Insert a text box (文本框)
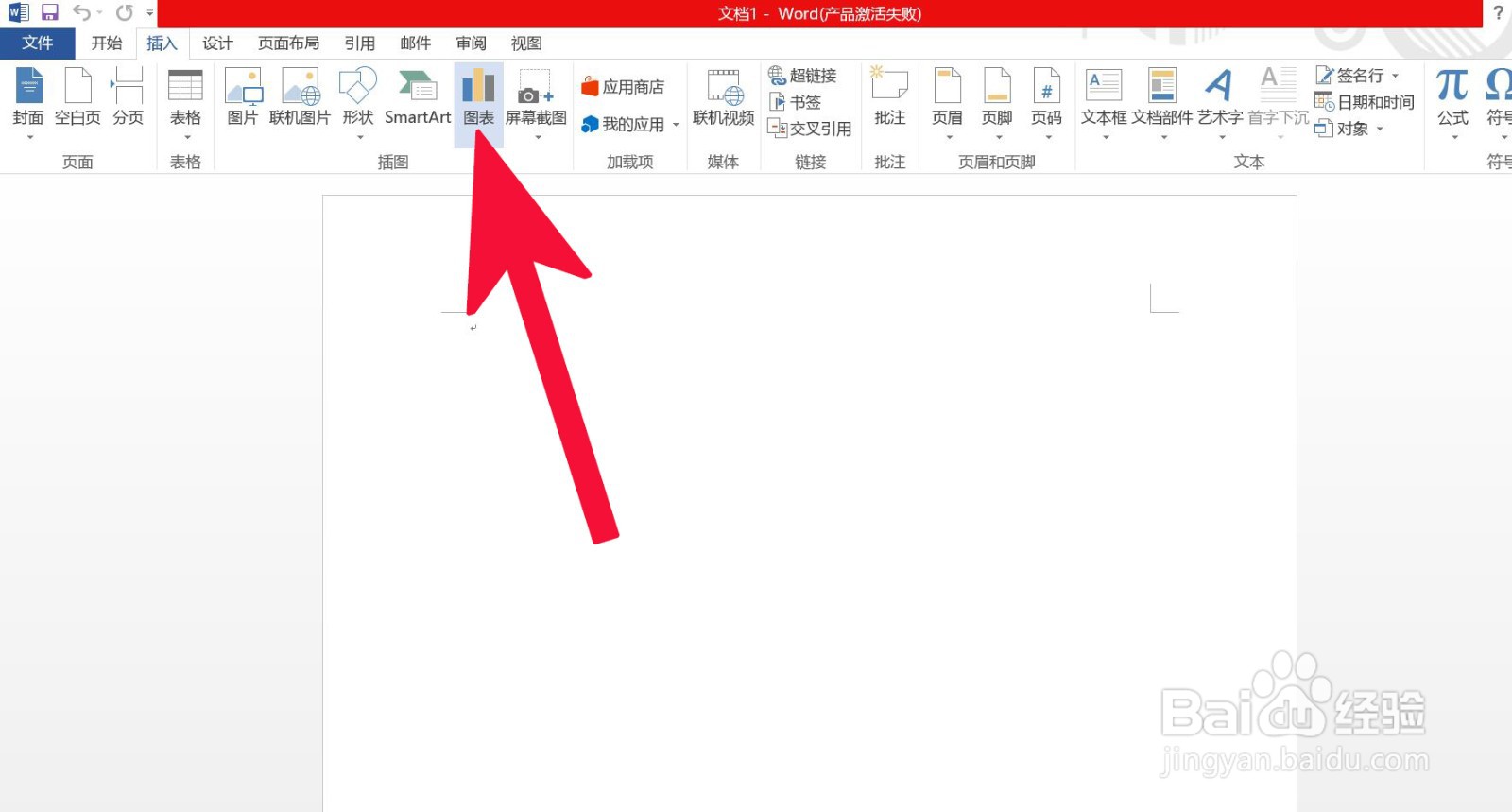1512x812 pixels. [x=1104, y=104]
